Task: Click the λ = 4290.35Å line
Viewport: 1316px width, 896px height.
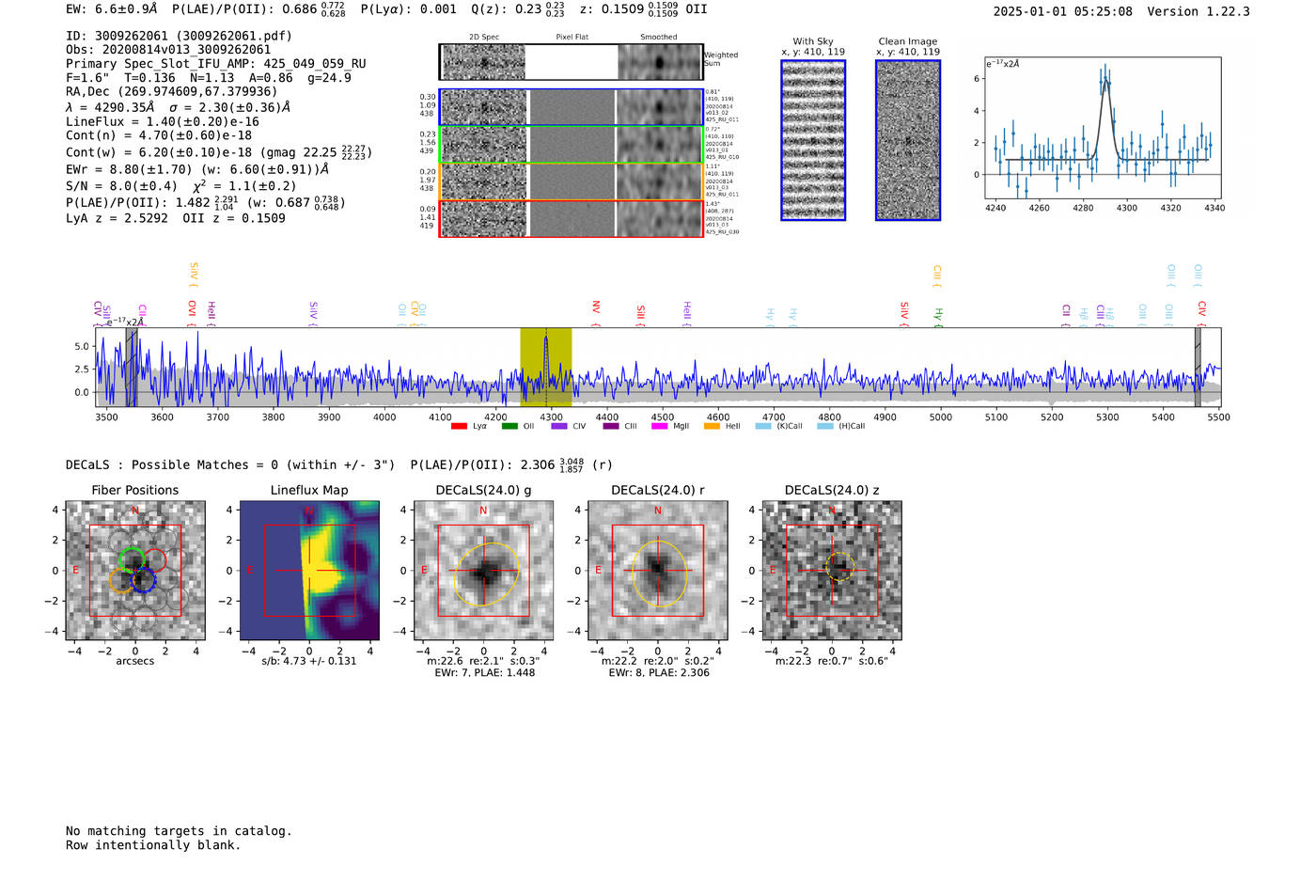Action: pyautogui.click(x=178, y=107)
